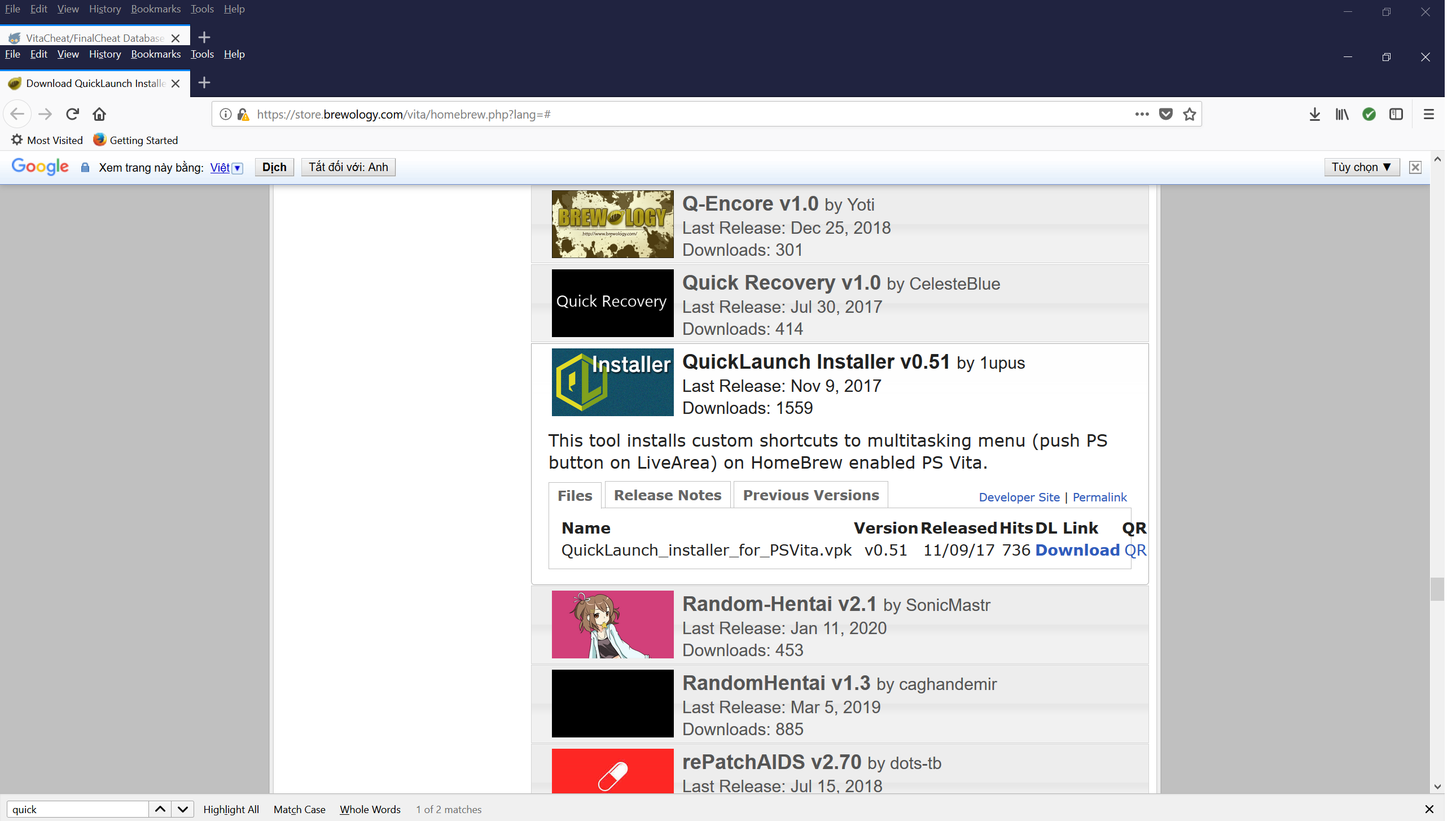Open the Firefox hamburger menu

pyautogui.click(x=1429, y=114)
